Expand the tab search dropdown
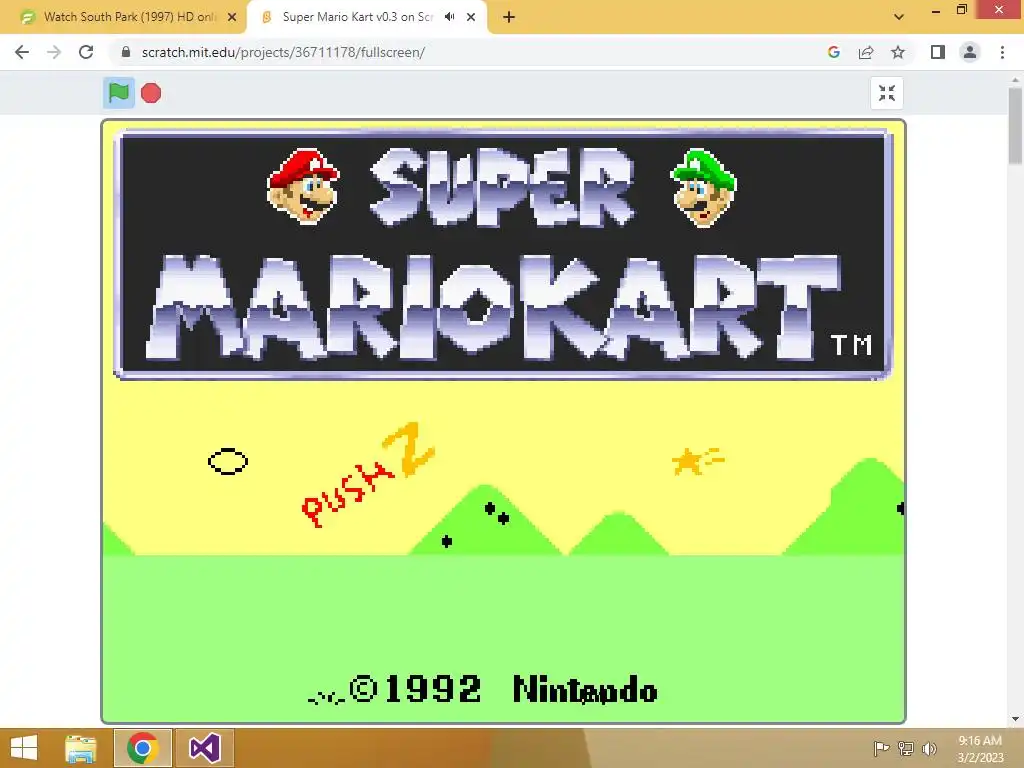 pos(899,17)
